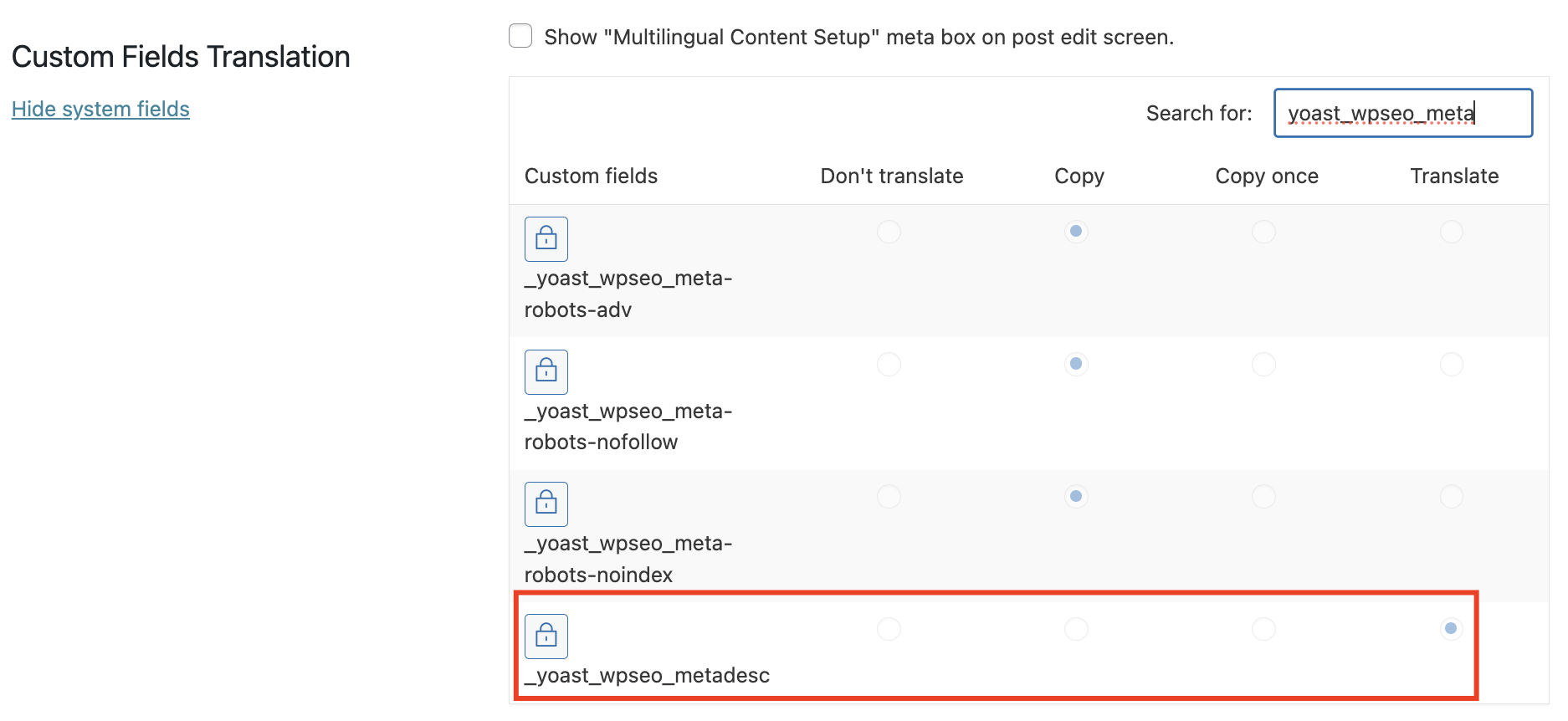Select Don't translate for _yoast_wpseo_meta-robots-adv
This screenshot has height=721, width=1568.
889,232
